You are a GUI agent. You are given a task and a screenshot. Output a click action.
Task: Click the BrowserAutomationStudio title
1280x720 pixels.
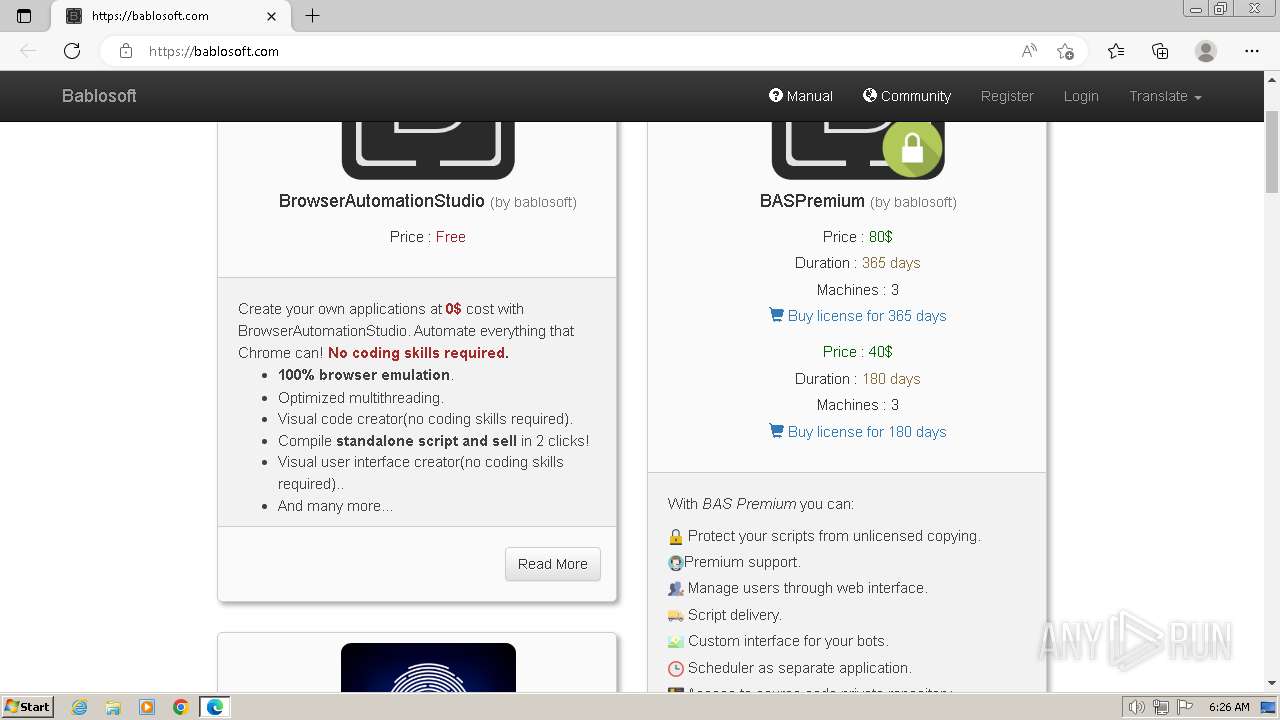click(381, 201)
